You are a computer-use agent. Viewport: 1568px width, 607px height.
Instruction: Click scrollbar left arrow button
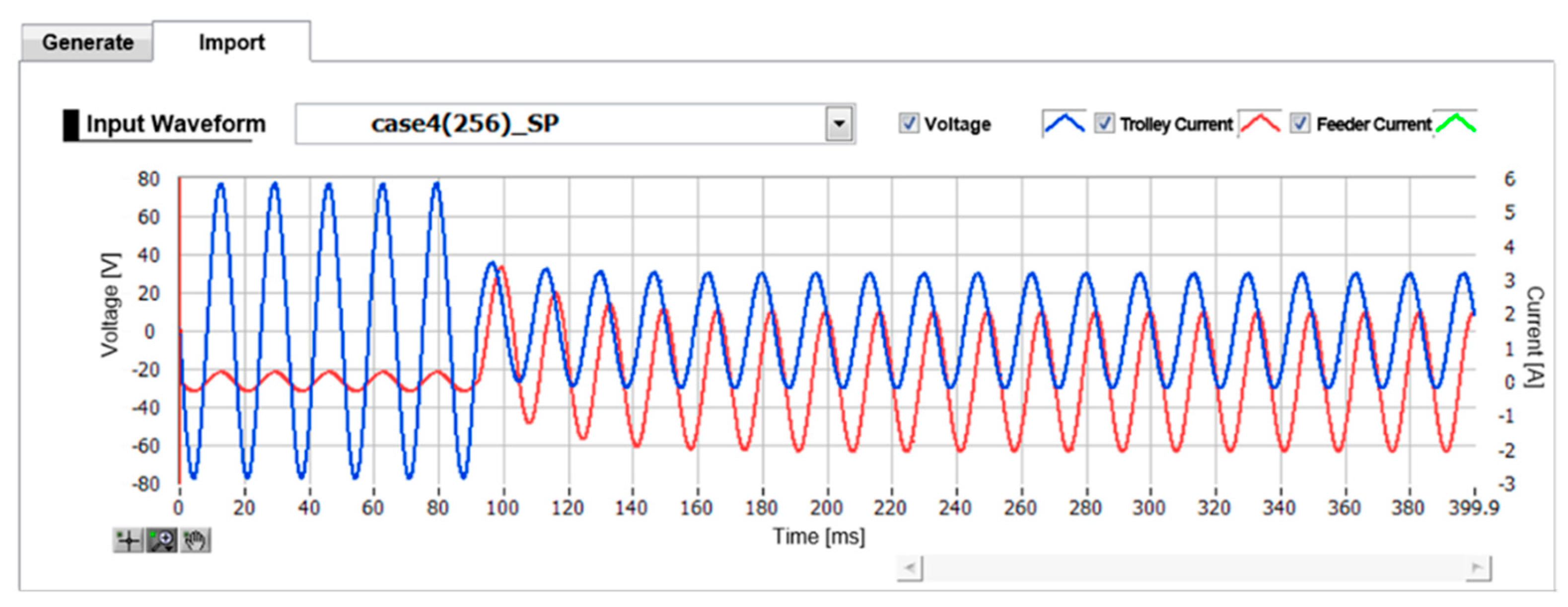click(x=910, y=569)
